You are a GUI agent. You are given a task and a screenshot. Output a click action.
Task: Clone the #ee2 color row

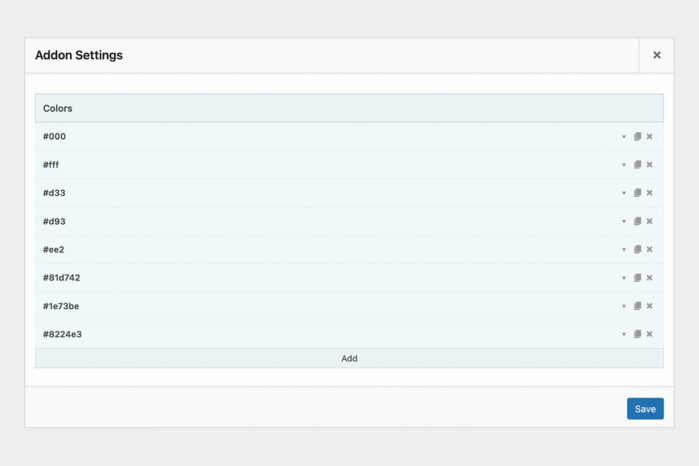coord(637,250)
